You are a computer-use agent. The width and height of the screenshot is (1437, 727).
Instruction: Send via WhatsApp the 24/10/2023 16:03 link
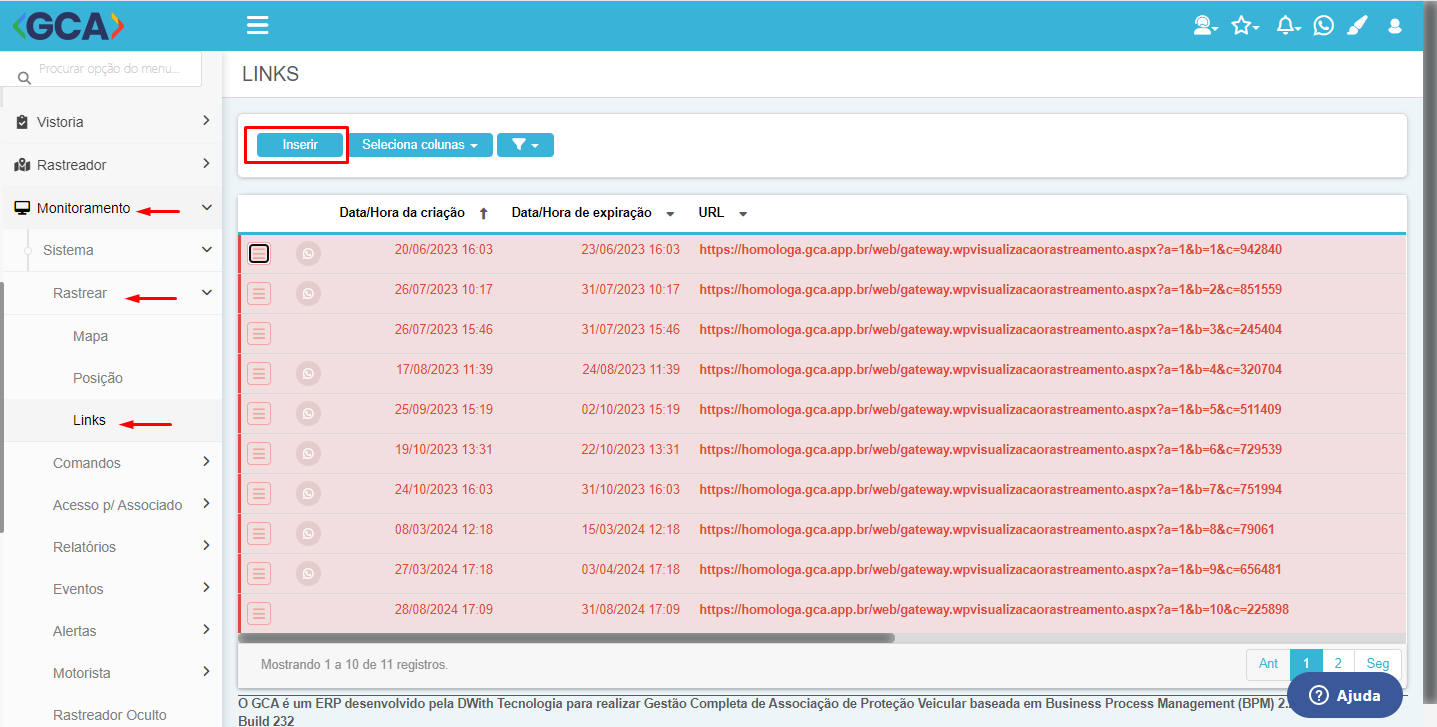[x=309, y=494]
